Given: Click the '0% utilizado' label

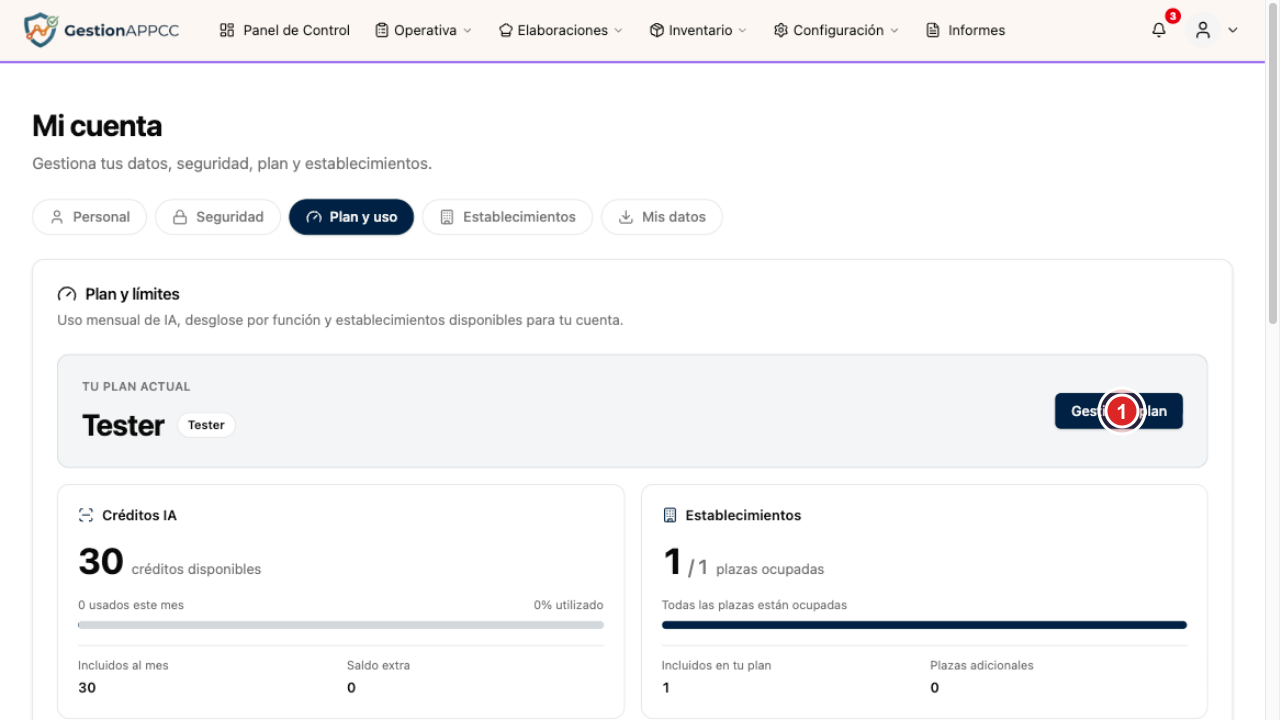Looking at the screenshot, I should [568, 605].
